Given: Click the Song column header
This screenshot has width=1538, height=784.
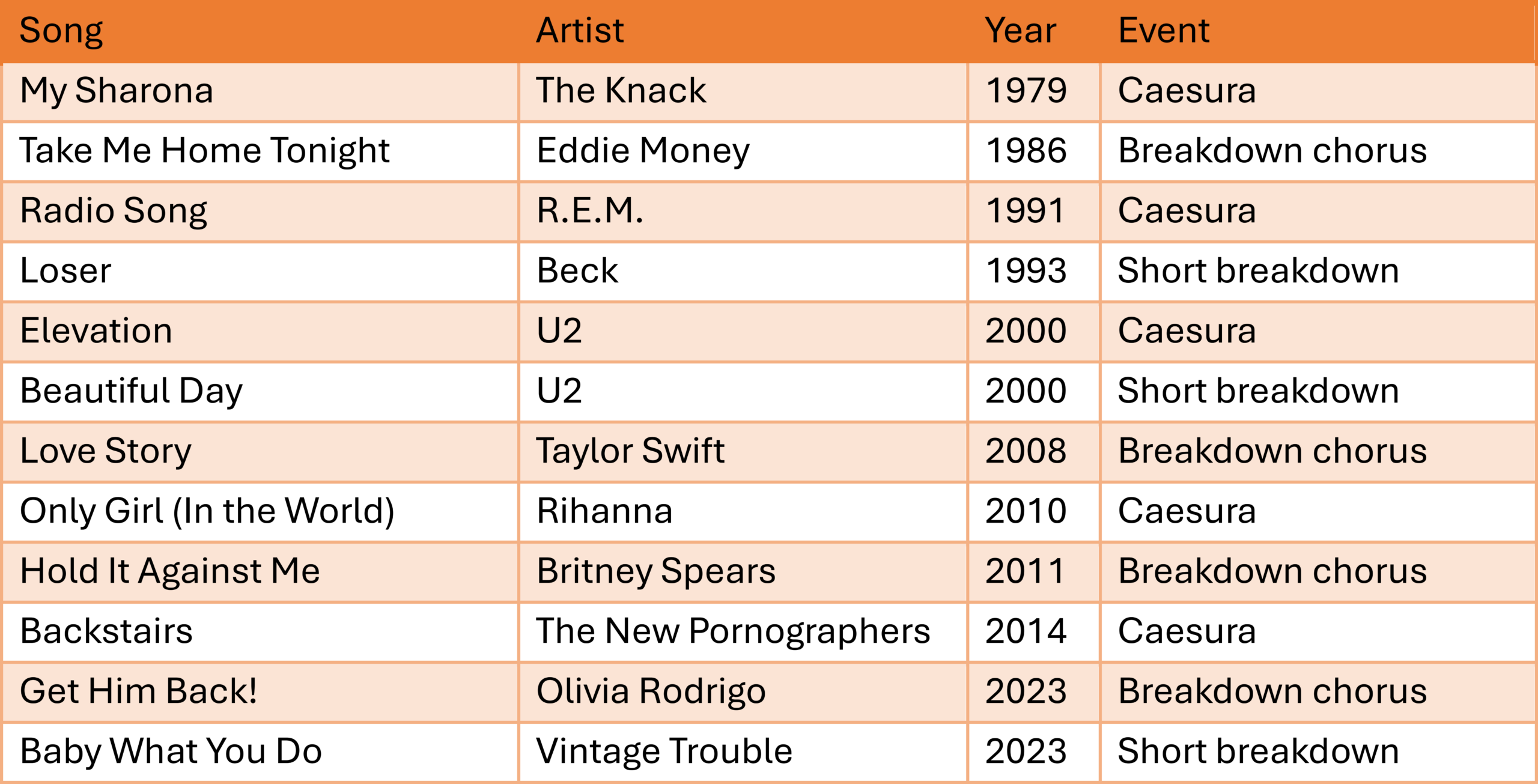Looking at the screenshot, I should click(260, 31).
